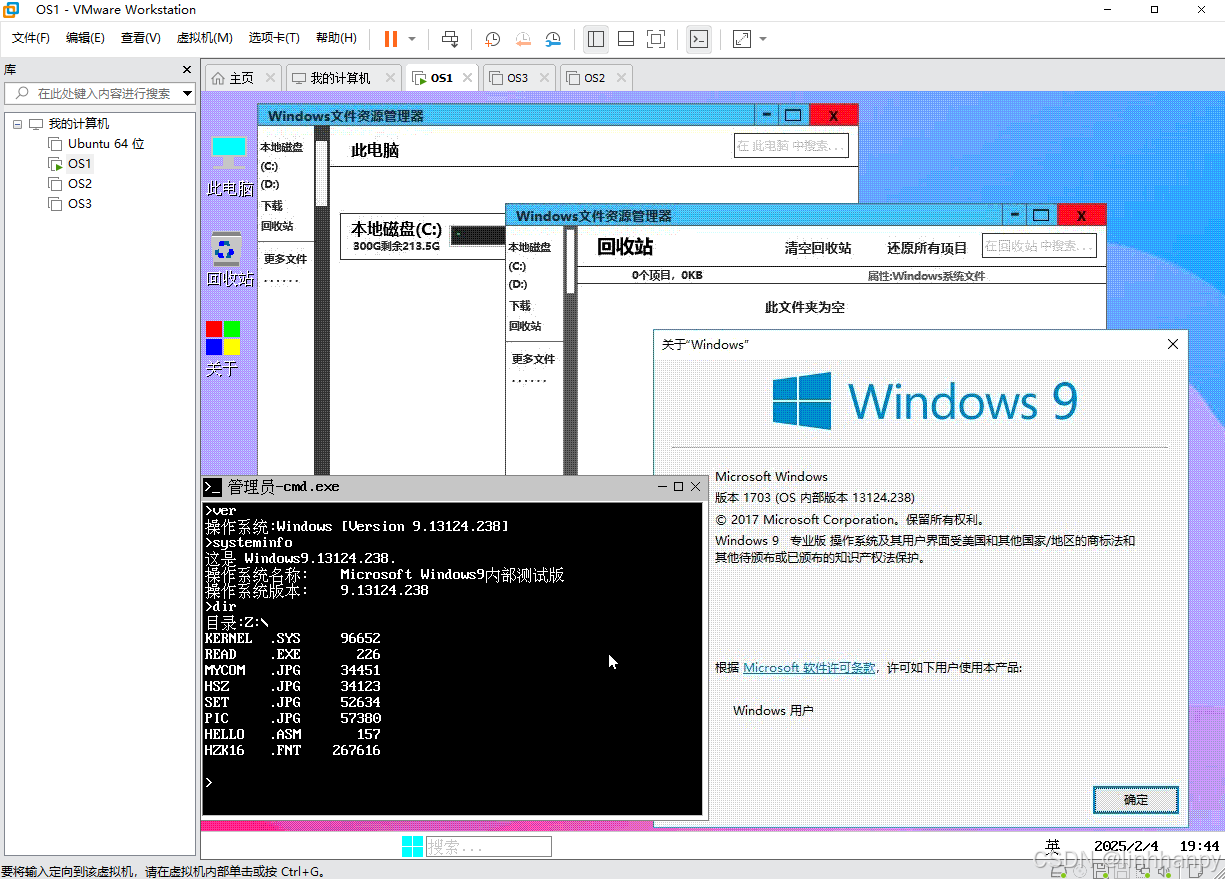The width and height of the screenshot is (1225, 879).
Task: Select OS1 in the library tree
Action: click(x=70, y=164)
